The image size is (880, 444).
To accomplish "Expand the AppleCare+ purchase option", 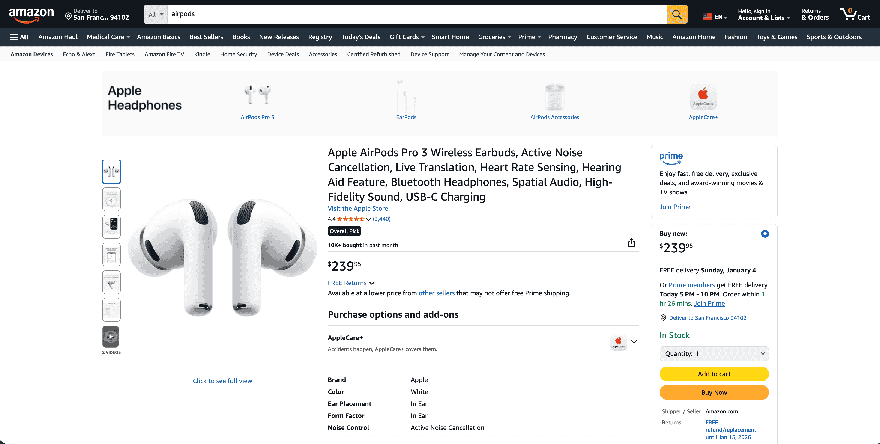I will 633,342.
